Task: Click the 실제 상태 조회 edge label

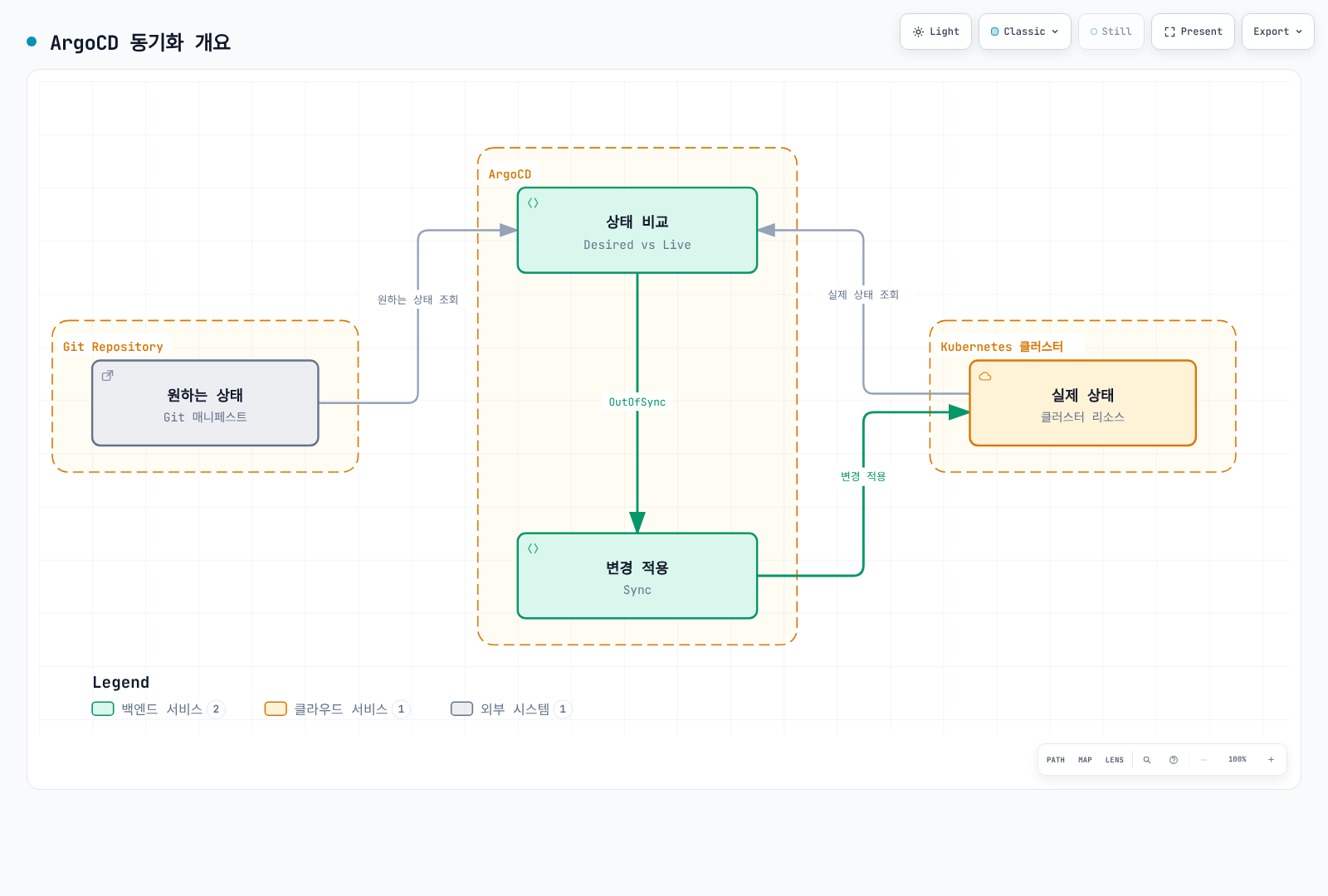Action: pyautogui.click(x=863, y=295)
